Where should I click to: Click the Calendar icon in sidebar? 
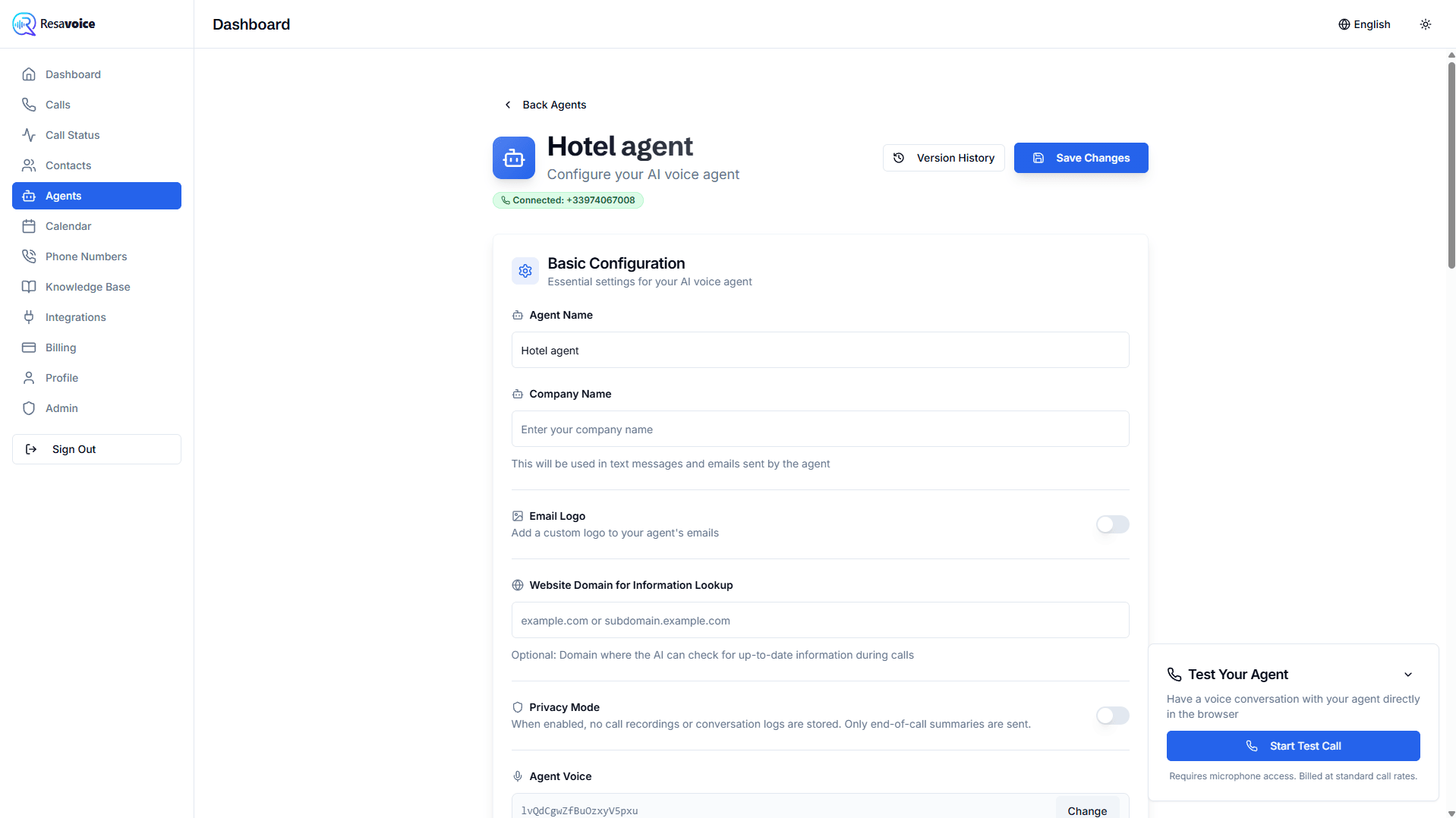[29, 226]
